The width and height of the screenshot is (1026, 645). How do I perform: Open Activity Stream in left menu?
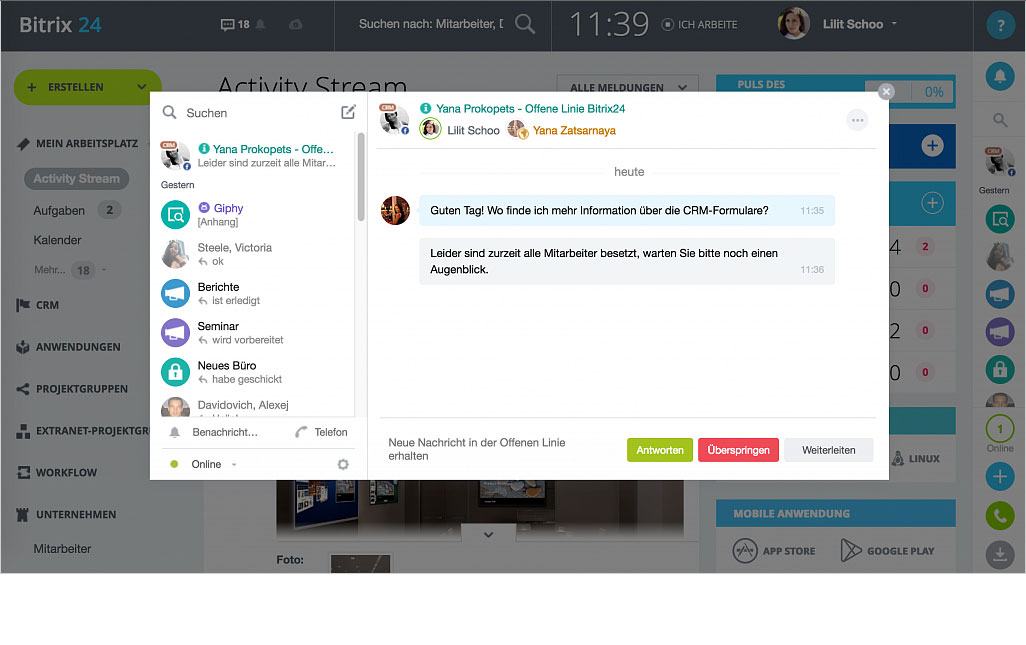[77, 179]
